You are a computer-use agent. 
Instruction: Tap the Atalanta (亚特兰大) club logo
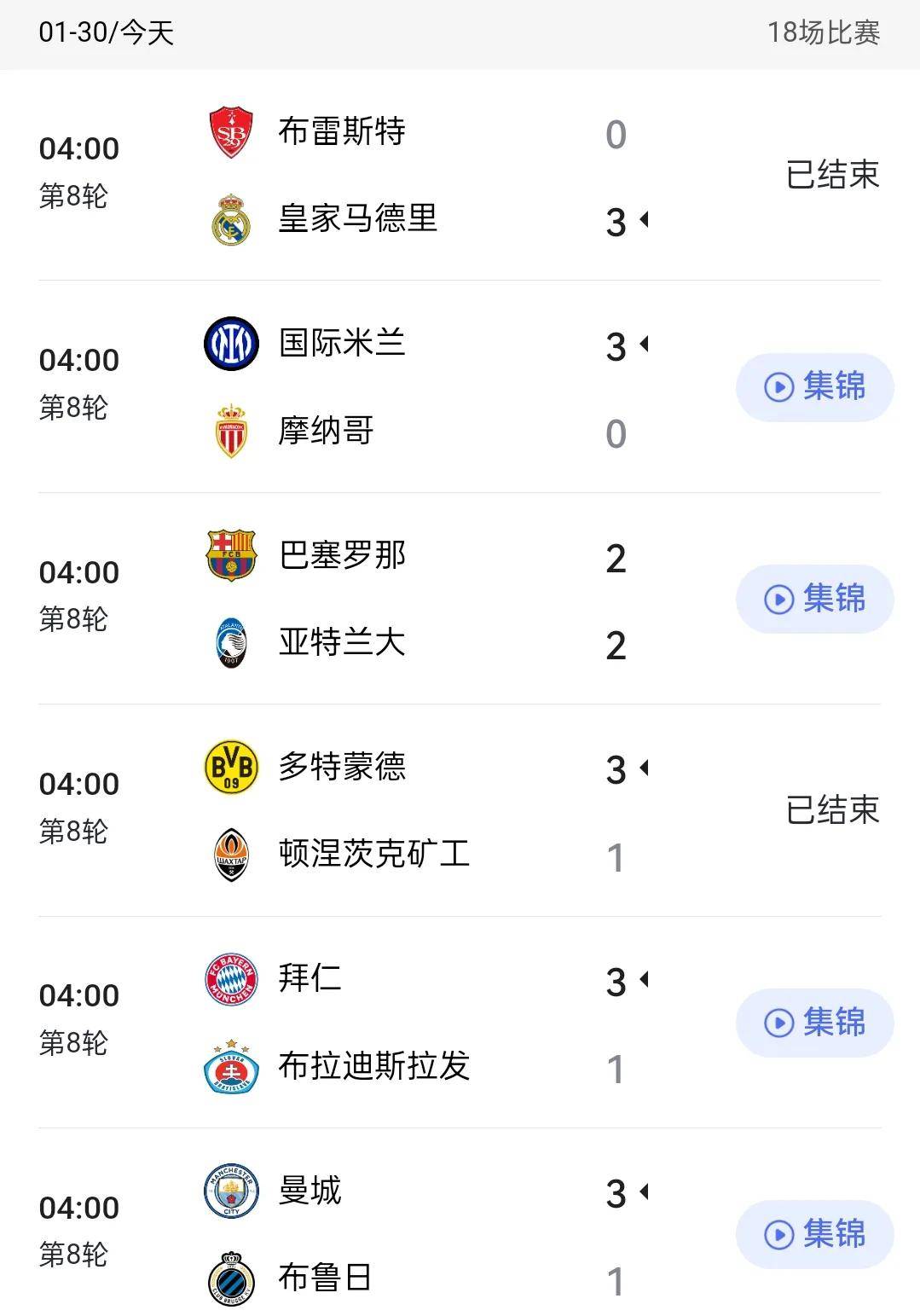point(231,642)
